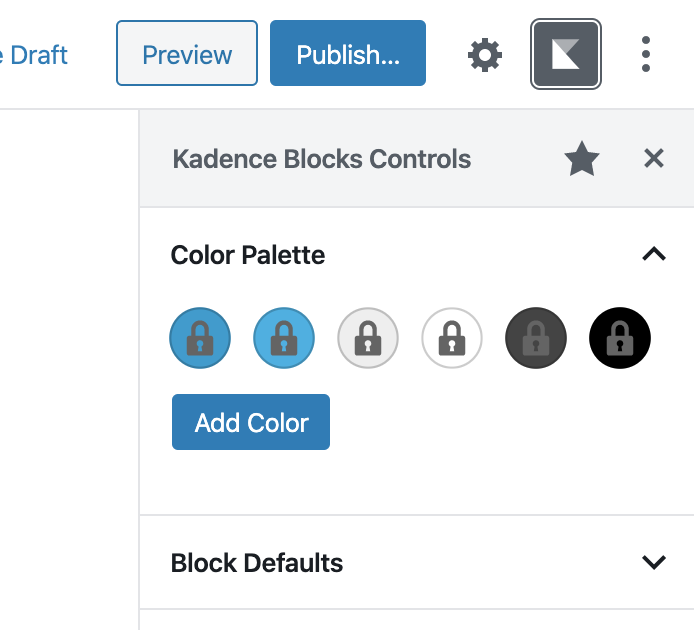The image size is (694, 630).
Task: Toggle the Kadence Blocks Controls icon
Action: tap(566, 54)
